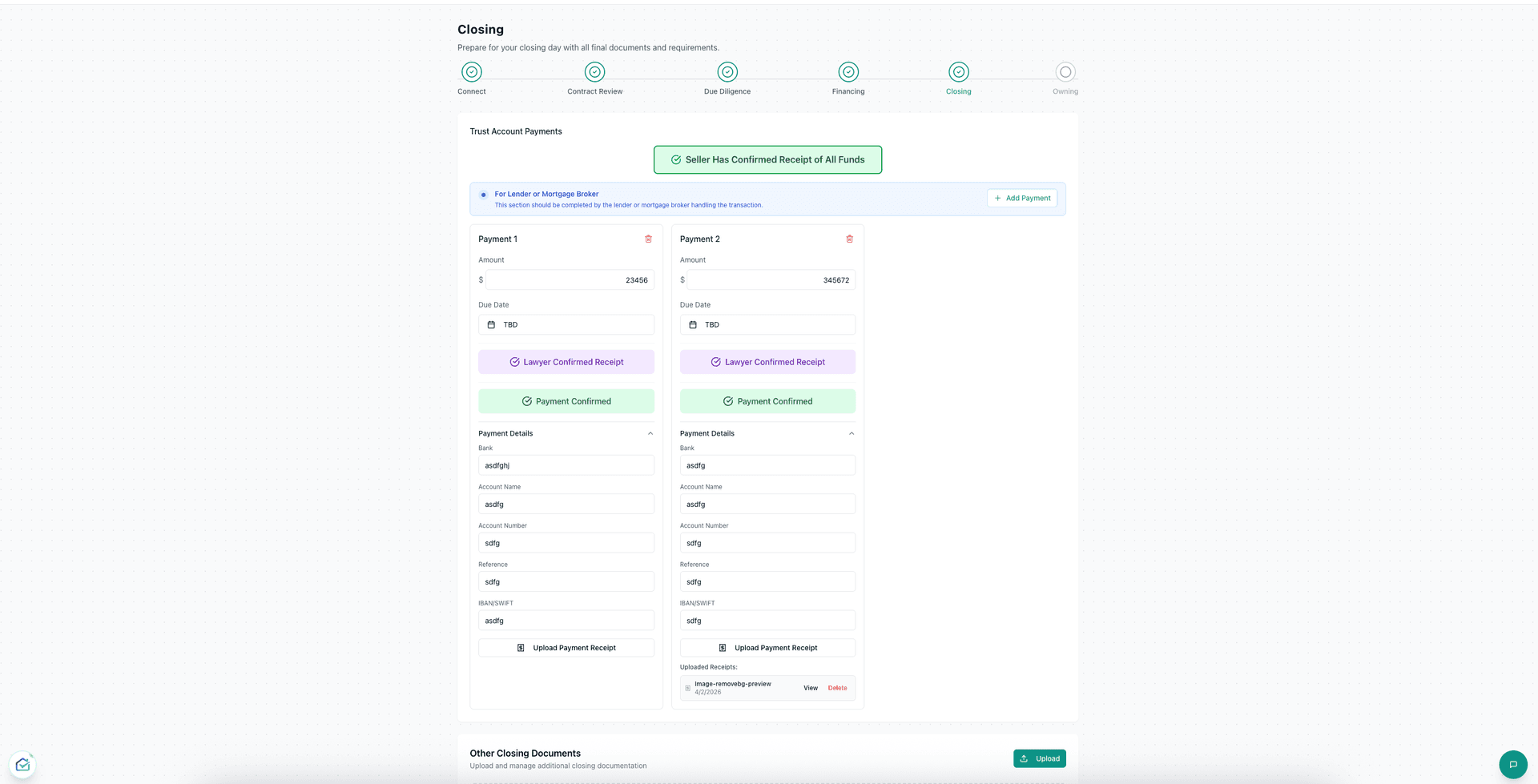This screenshot has height=784, width=1538.
Task: Click the Payment 2 Amount field
Action: pos(771,279)
